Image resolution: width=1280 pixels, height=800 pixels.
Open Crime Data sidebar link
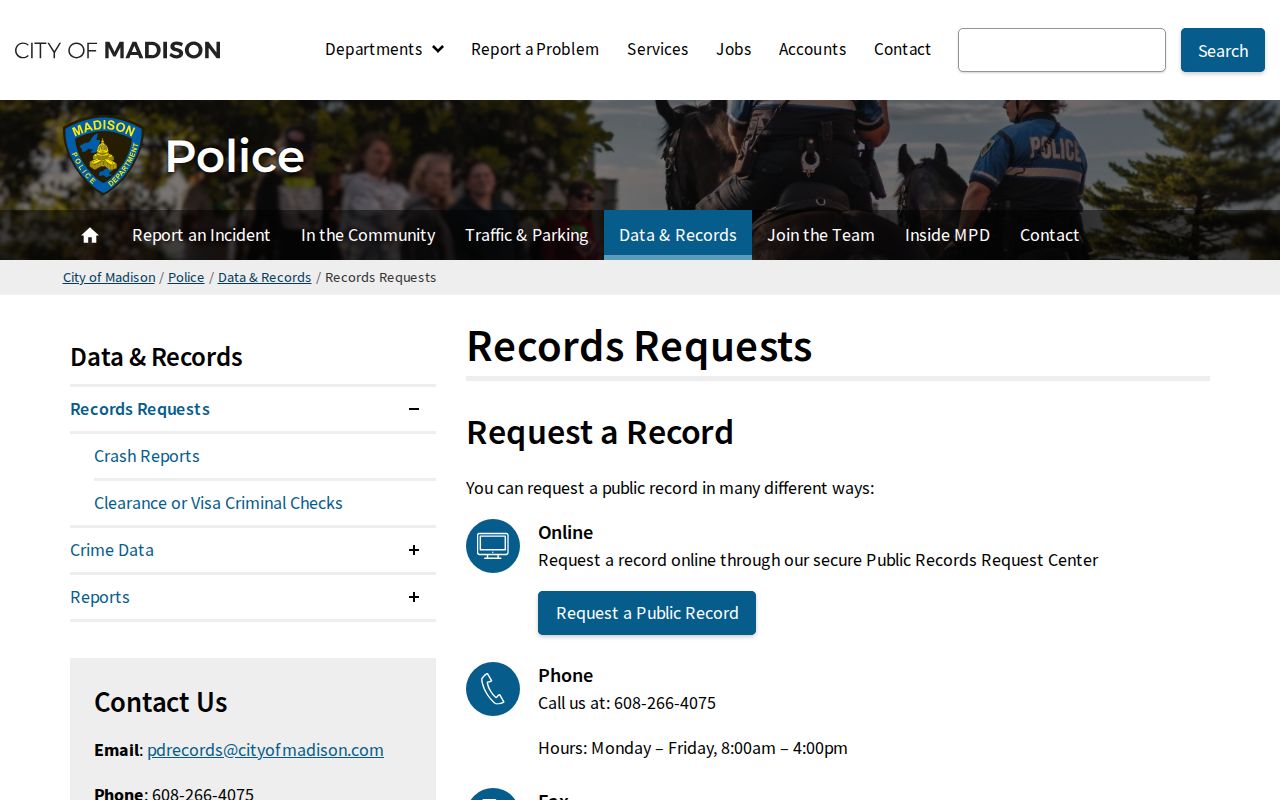click(112, 550)
